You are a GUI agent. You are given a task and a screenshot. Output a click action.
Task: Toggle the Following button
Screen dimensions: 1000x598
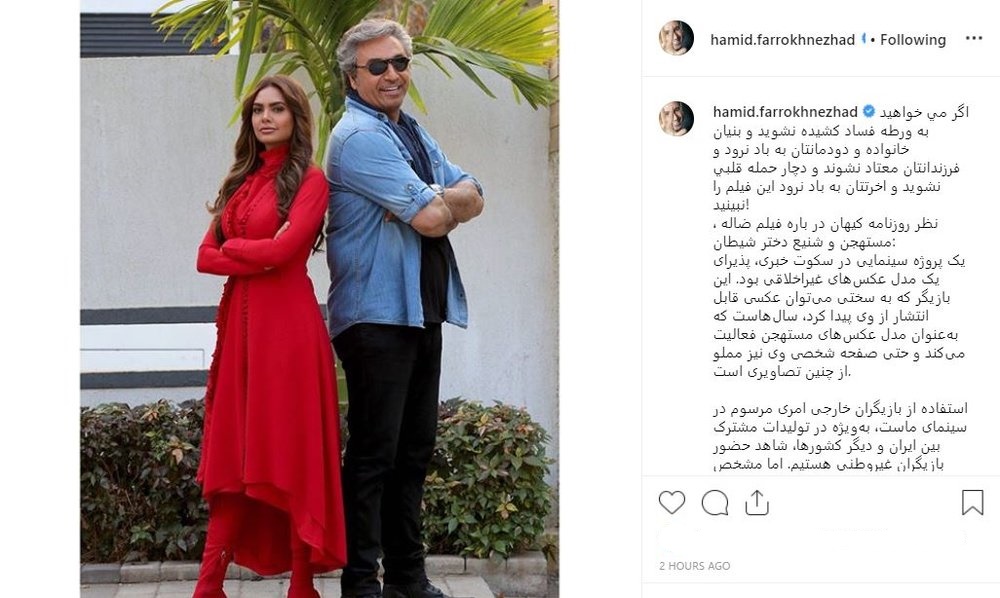click(x=913, y=40)
